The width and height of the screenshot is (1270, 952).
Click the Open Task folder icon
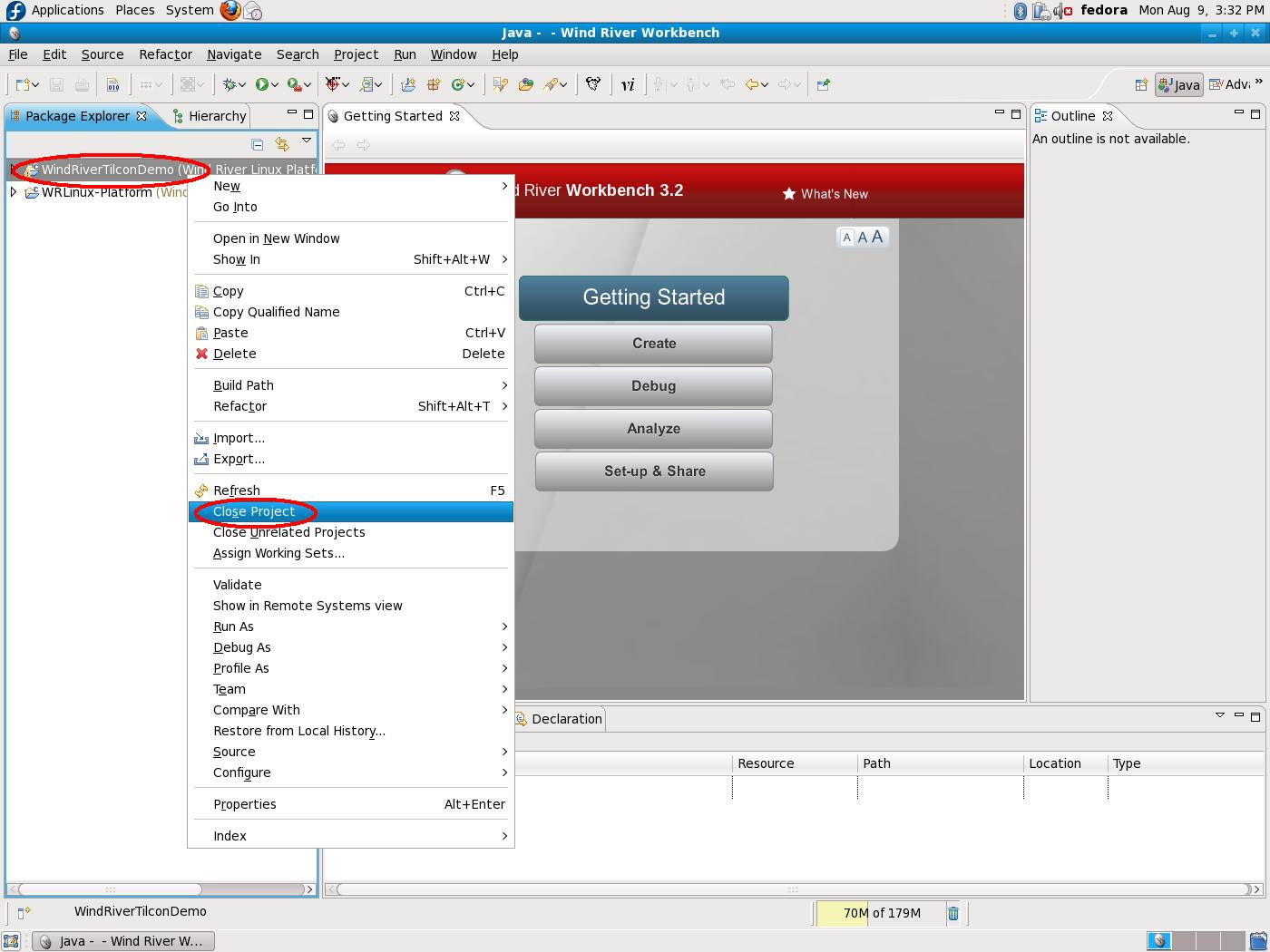(526, 84)
